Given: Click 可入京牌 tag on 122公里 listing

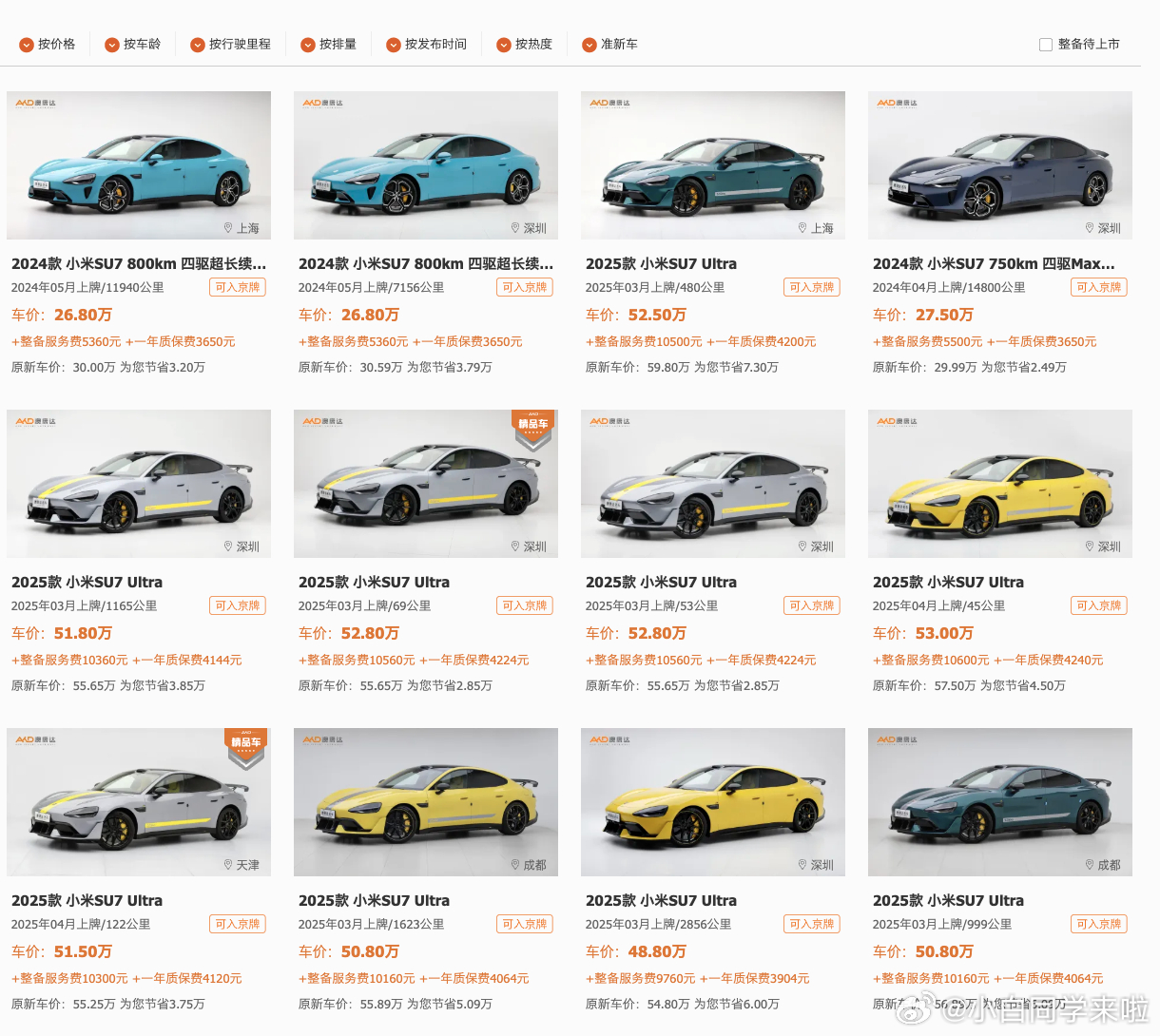Looking at the screenshot, I should pos(238,924).
